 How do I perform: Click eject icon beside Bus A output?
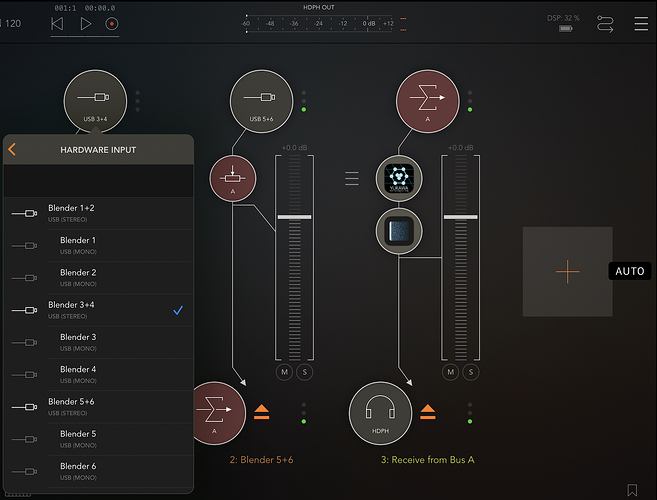click(262, 412)
